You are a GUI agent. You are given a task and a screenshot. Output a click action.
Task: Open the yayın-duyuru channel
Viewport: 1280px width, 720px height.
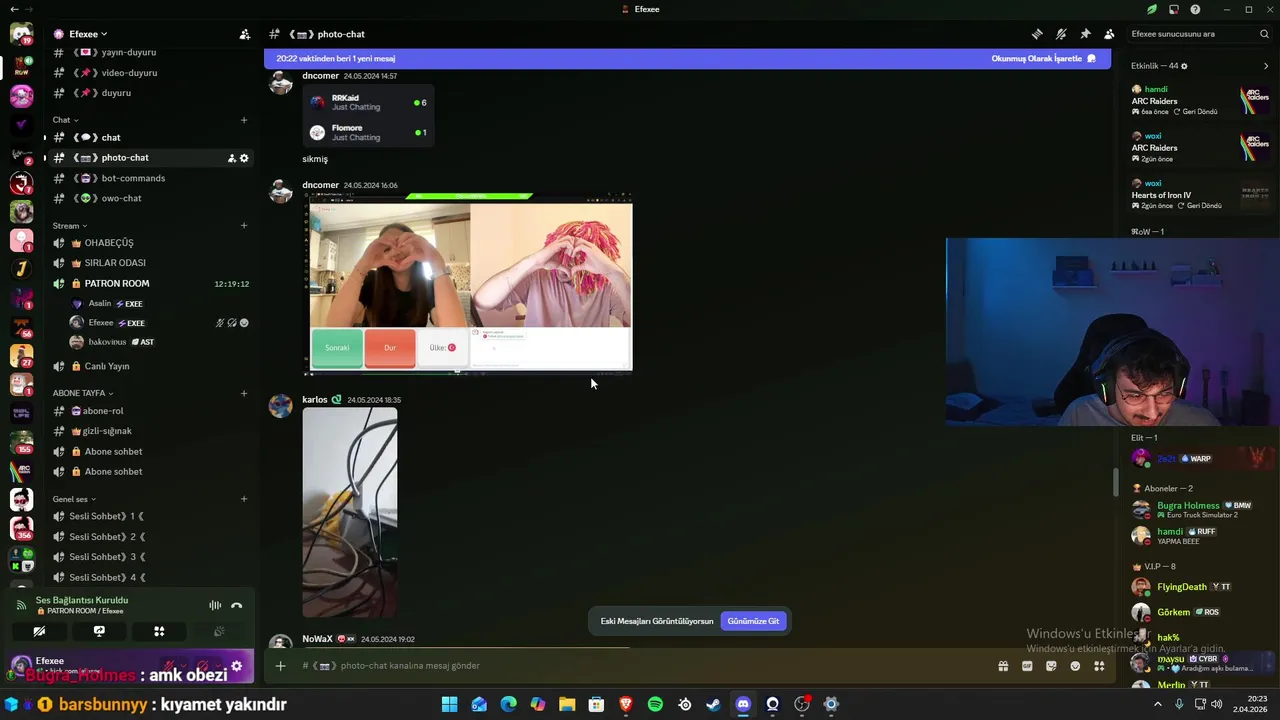pos(128,52)
